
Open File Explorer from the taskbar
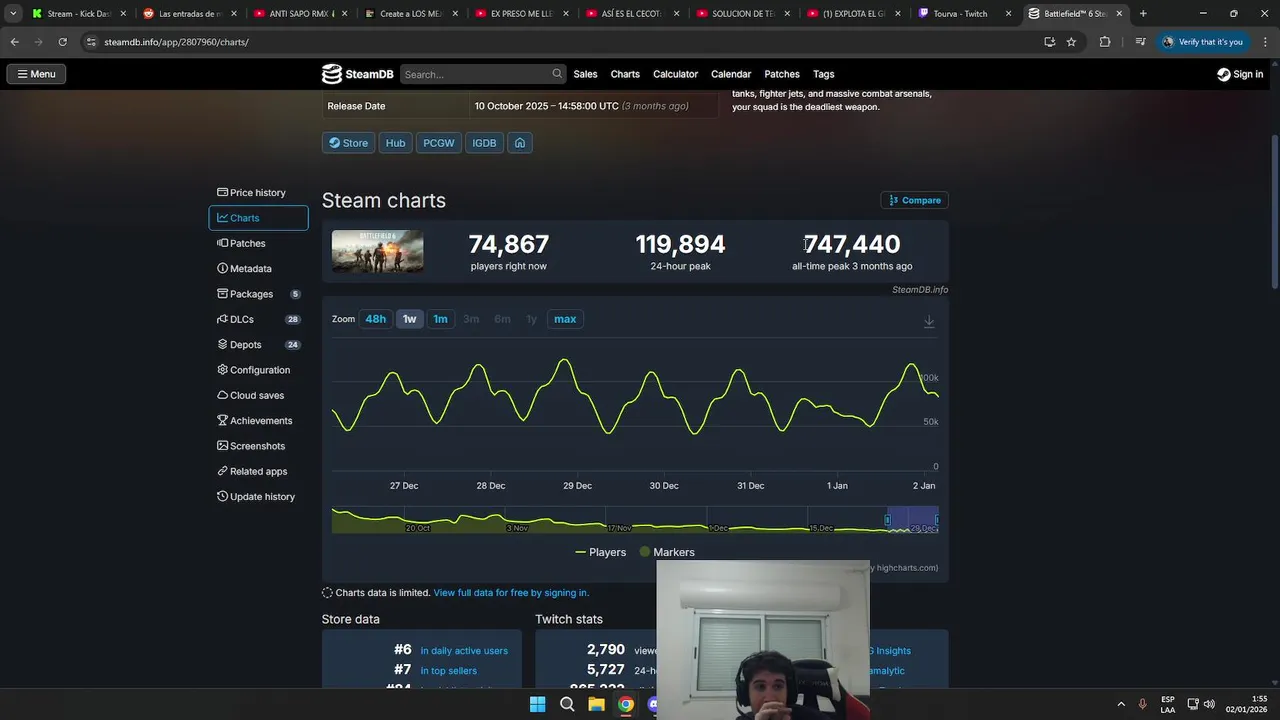click(596, 704)
